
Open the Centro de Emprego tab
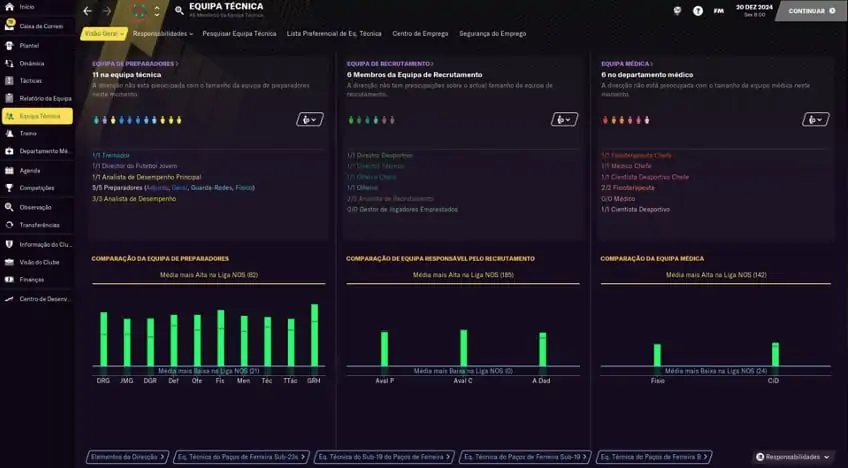(x=420, y=33)
